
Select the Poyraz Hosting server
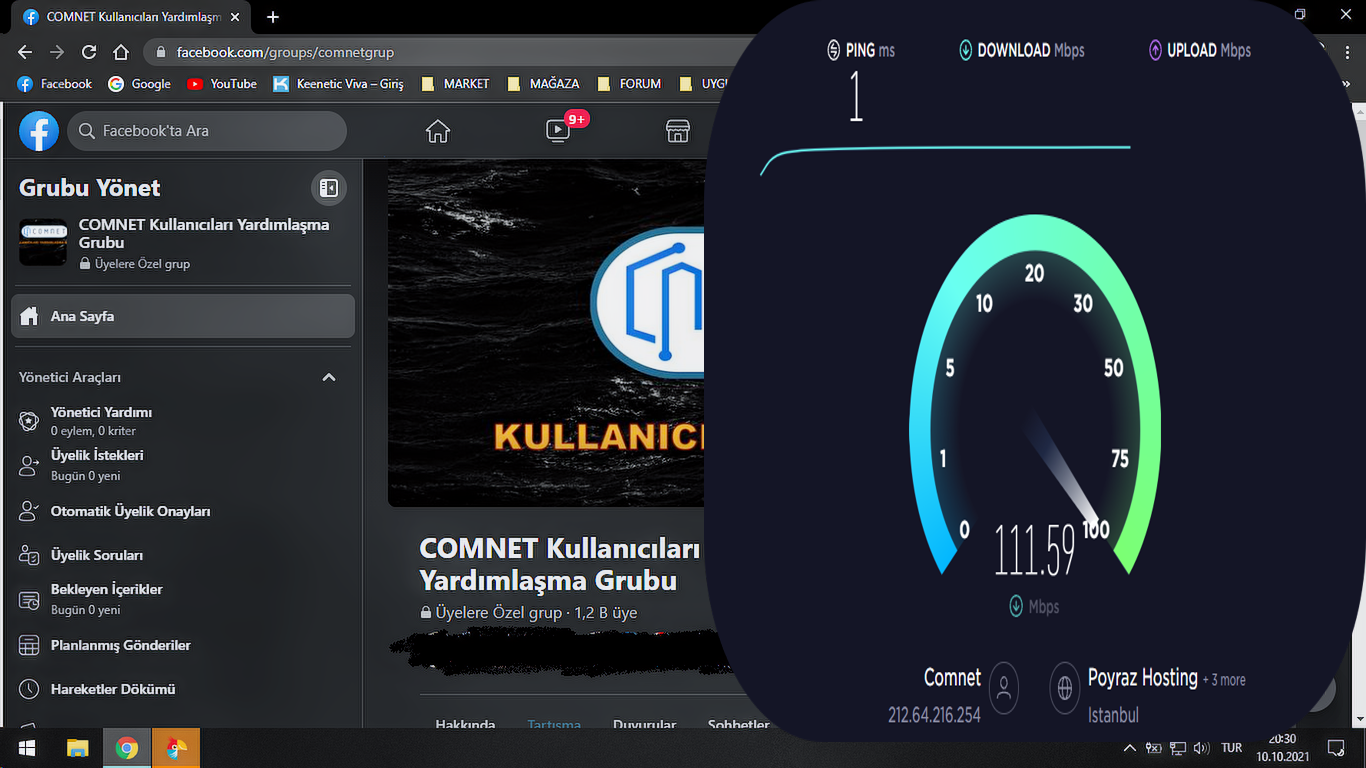click(1143, 678)
